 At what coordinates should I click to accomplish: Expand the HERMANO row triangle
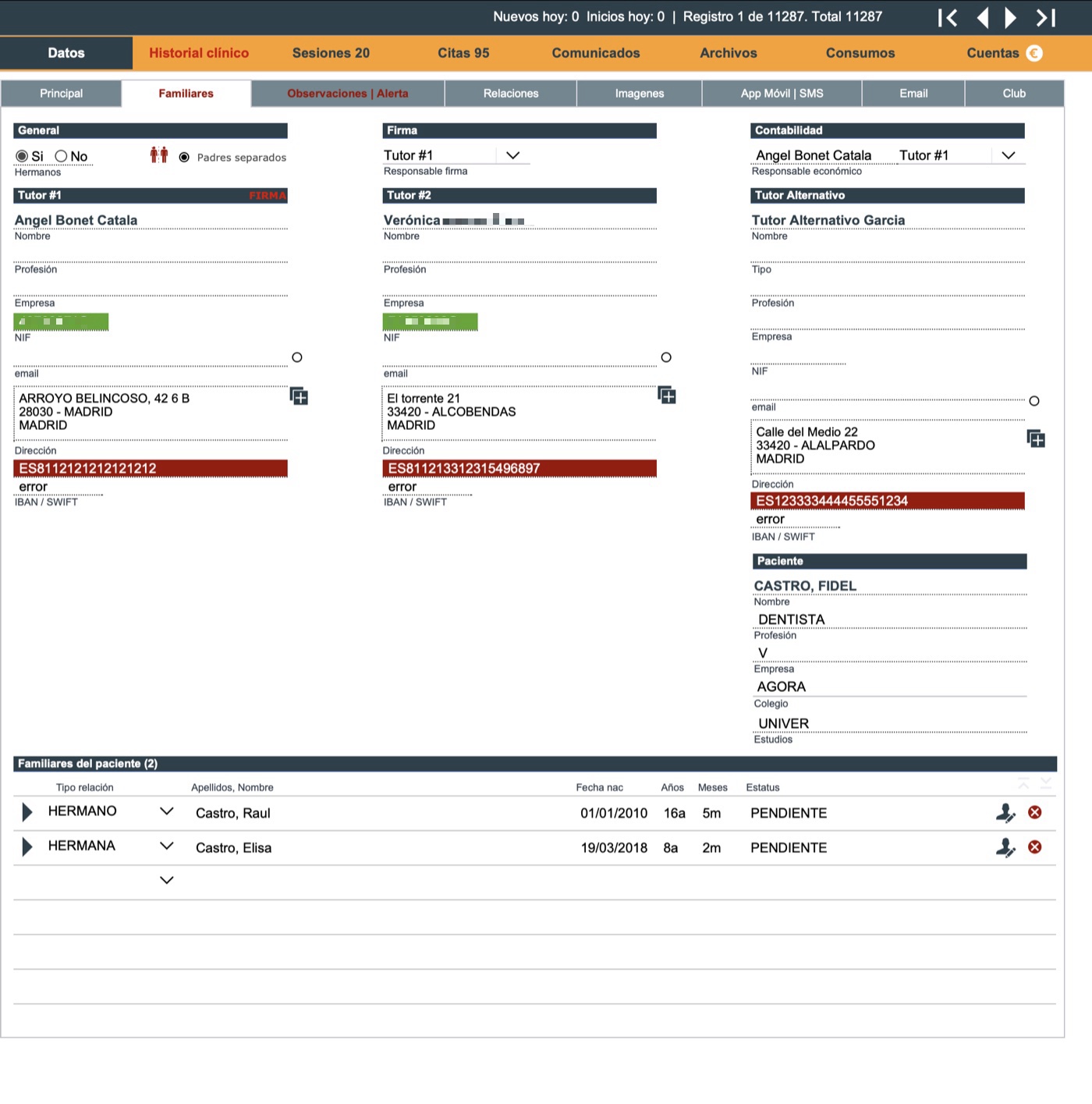27,812
